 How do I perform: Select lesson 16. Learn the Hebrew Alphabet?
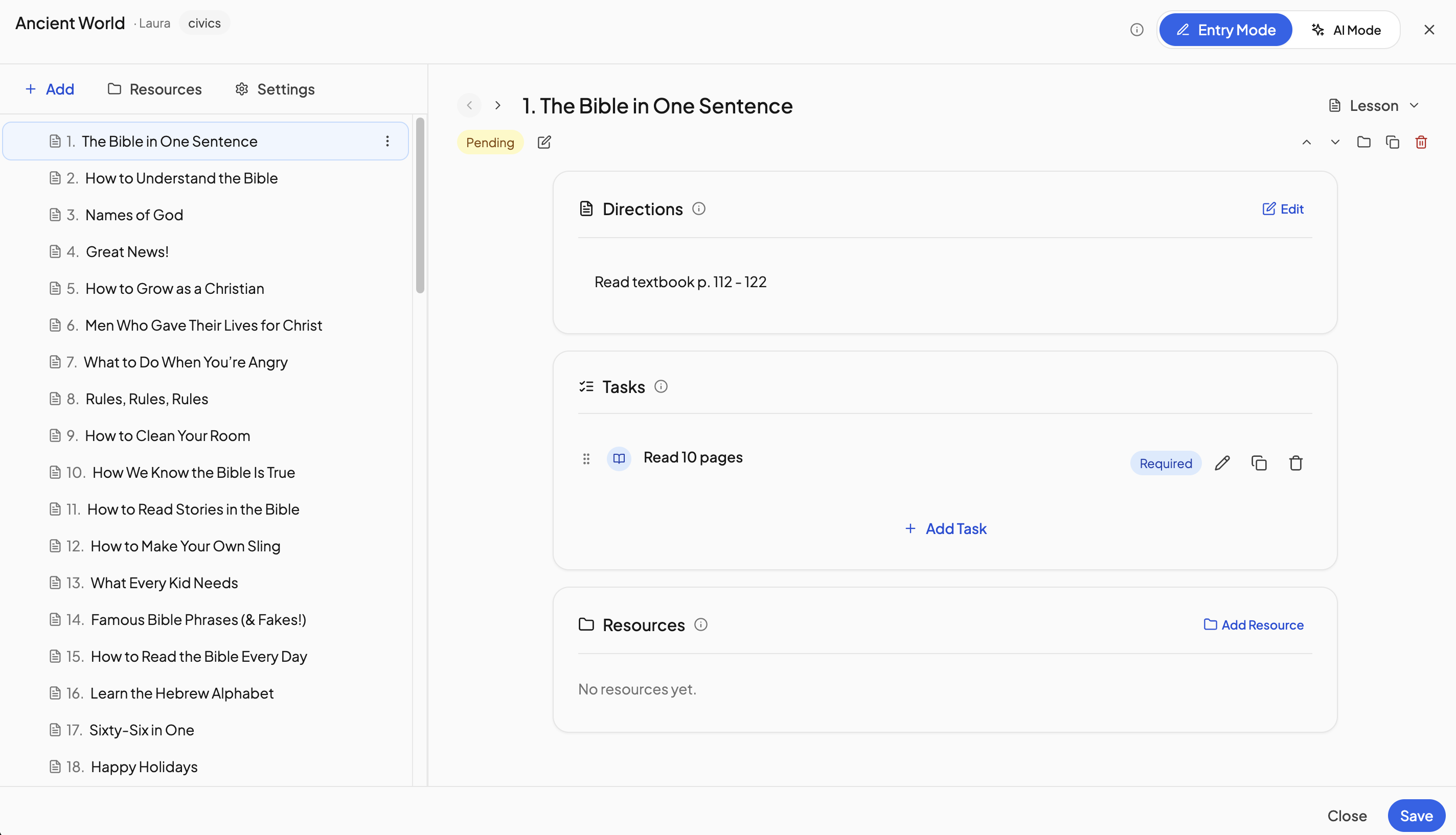pyautogui.click(x=206, y=693)
